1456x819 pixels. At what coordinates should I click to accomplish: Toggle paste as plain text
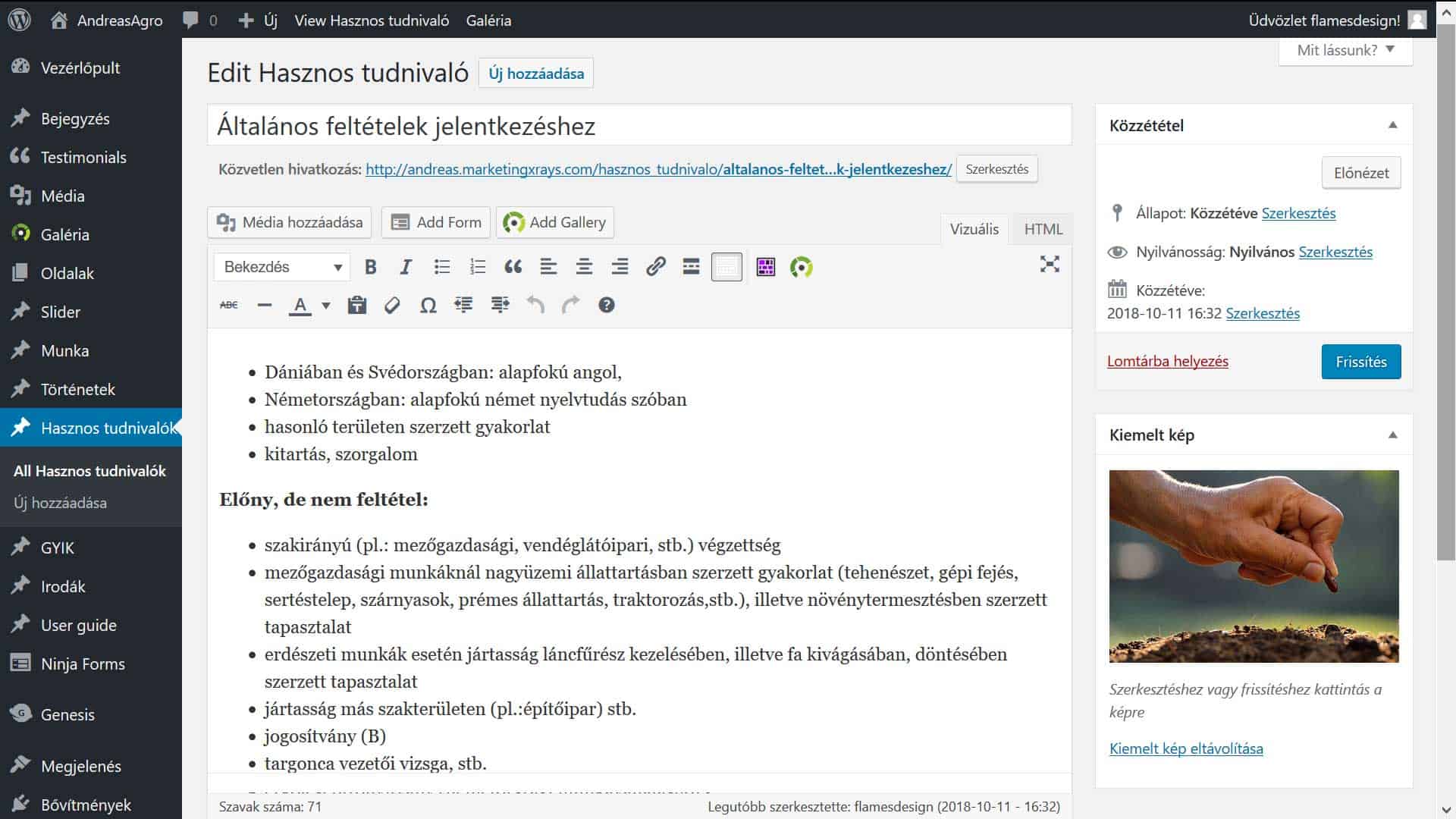[357, 305]
